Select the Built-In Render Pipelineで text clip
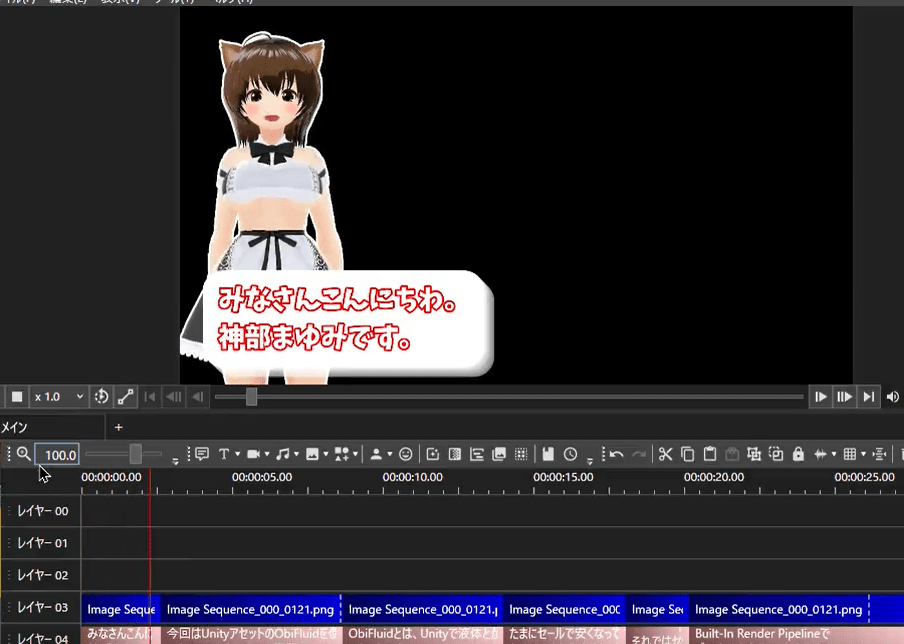The image size is (904, 644). (797, 635)
